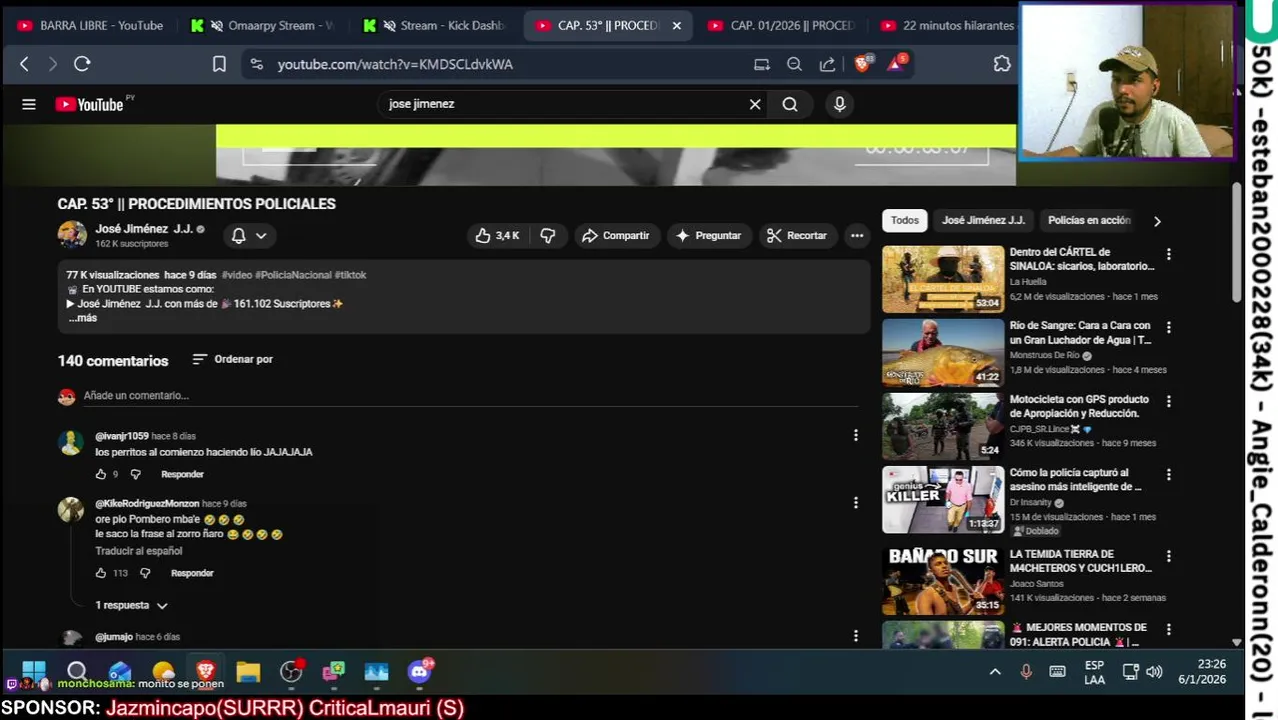This screenshot has height=720, width=1278.
Task: Open Dentro del CÁRTEL de SINALOA thumbnail
Action: coord(943,279)
